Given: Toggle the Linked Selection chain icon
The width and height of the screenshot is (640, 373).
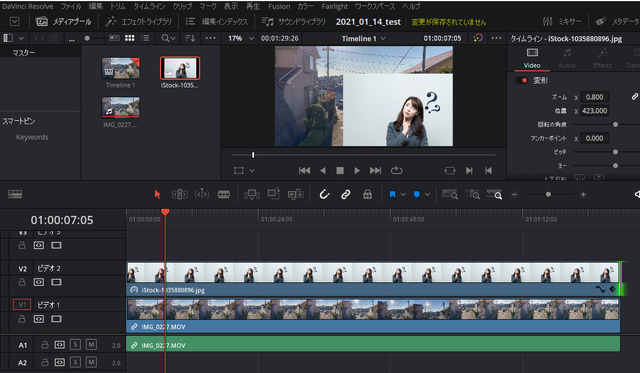Looking at the screenshot, I should click(346, 195).
